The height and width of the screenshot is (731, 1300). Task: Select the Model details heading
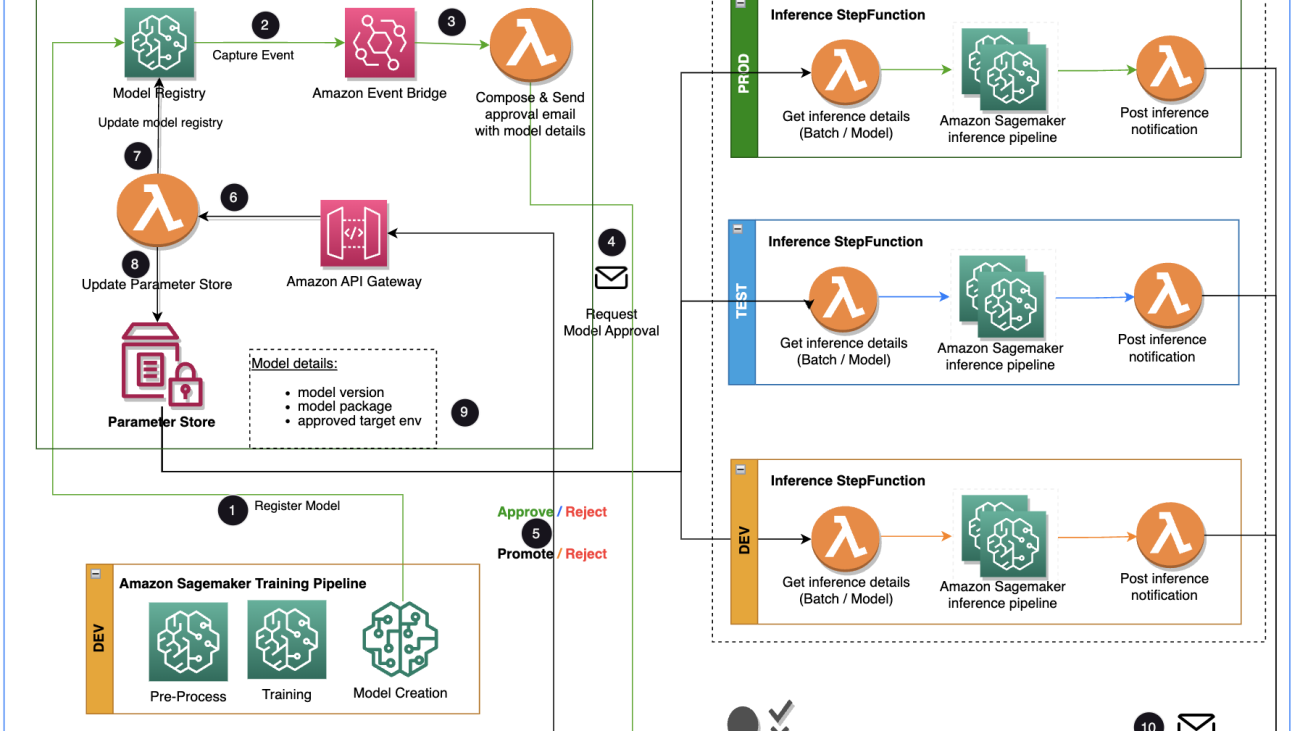click(x=294, y=363)
